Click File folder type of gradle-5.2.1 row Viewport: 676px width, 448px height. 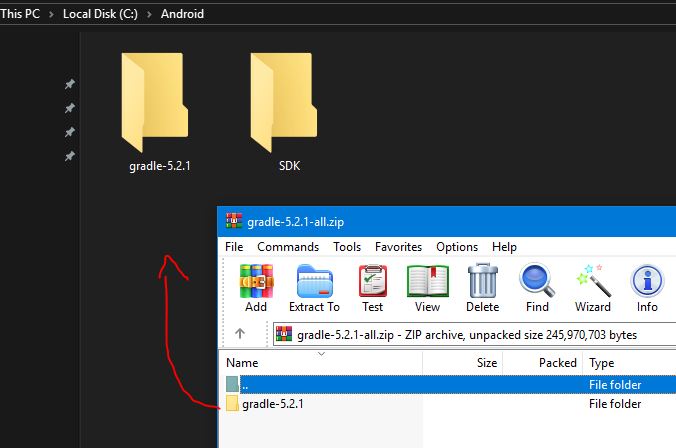(x=615, y=404)
